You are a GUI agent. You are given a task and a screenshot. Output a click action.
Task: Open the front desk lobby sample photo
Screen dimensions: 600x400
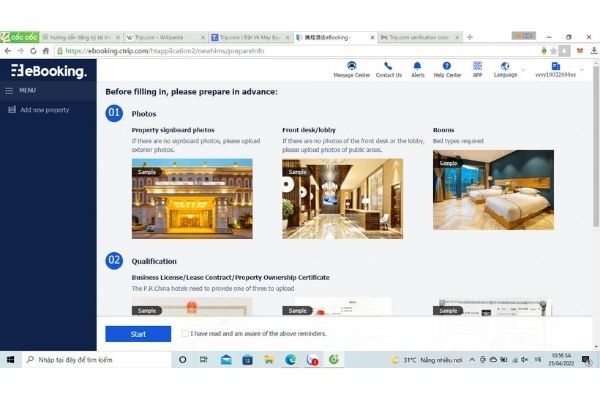342,199
